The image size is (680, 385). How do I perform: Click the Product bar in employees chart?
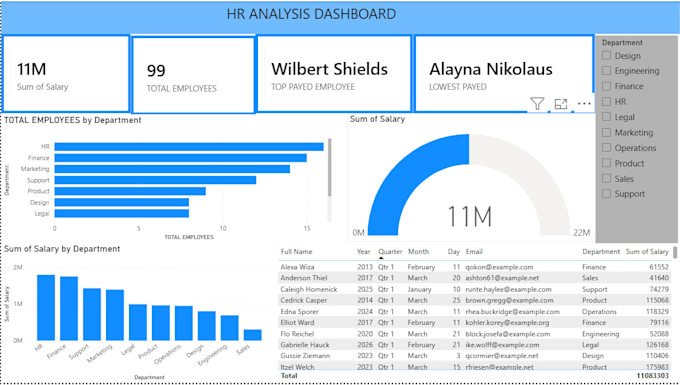(x=130, y=191)
